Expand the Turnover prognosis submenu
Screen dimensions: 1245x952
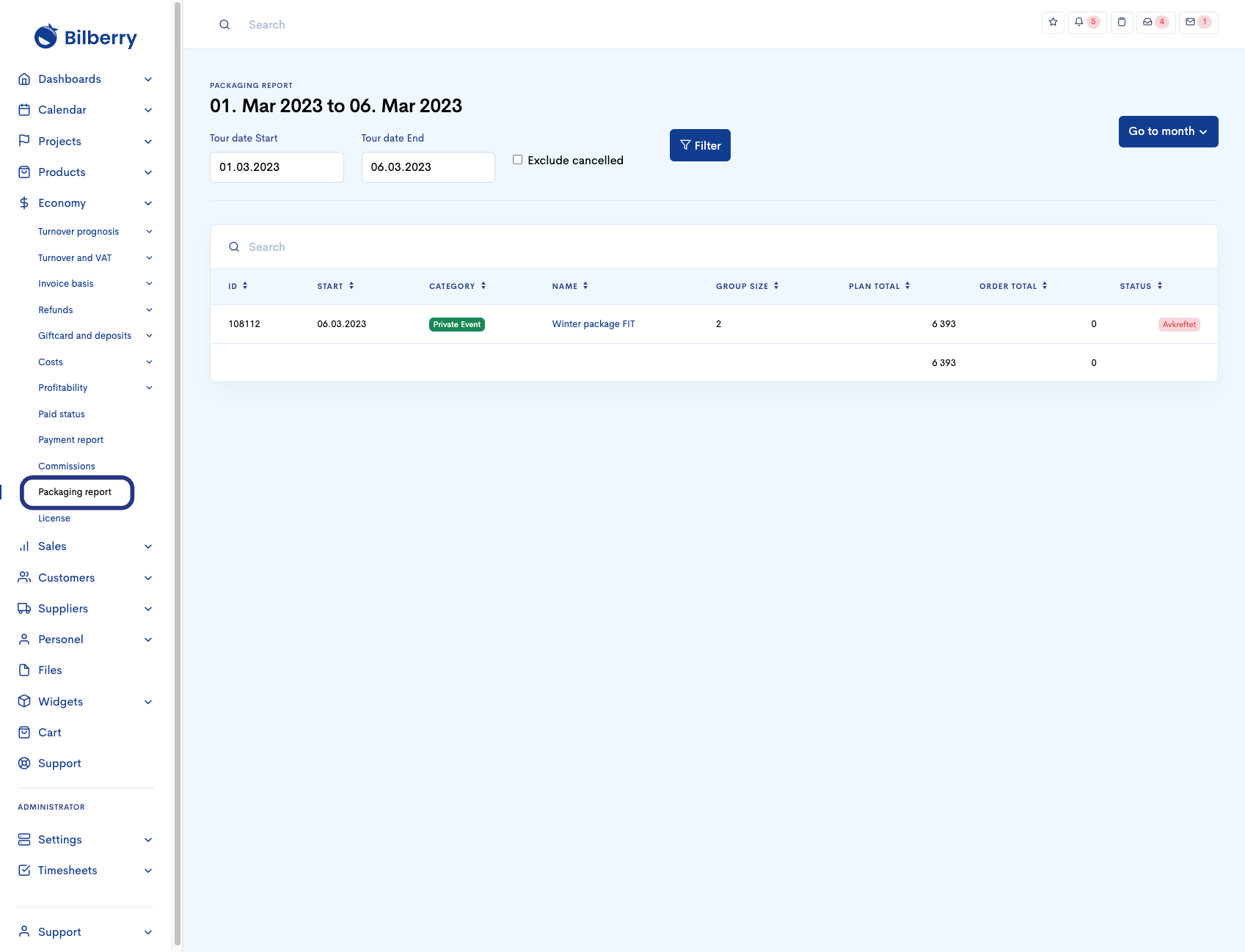coord(95,232)
